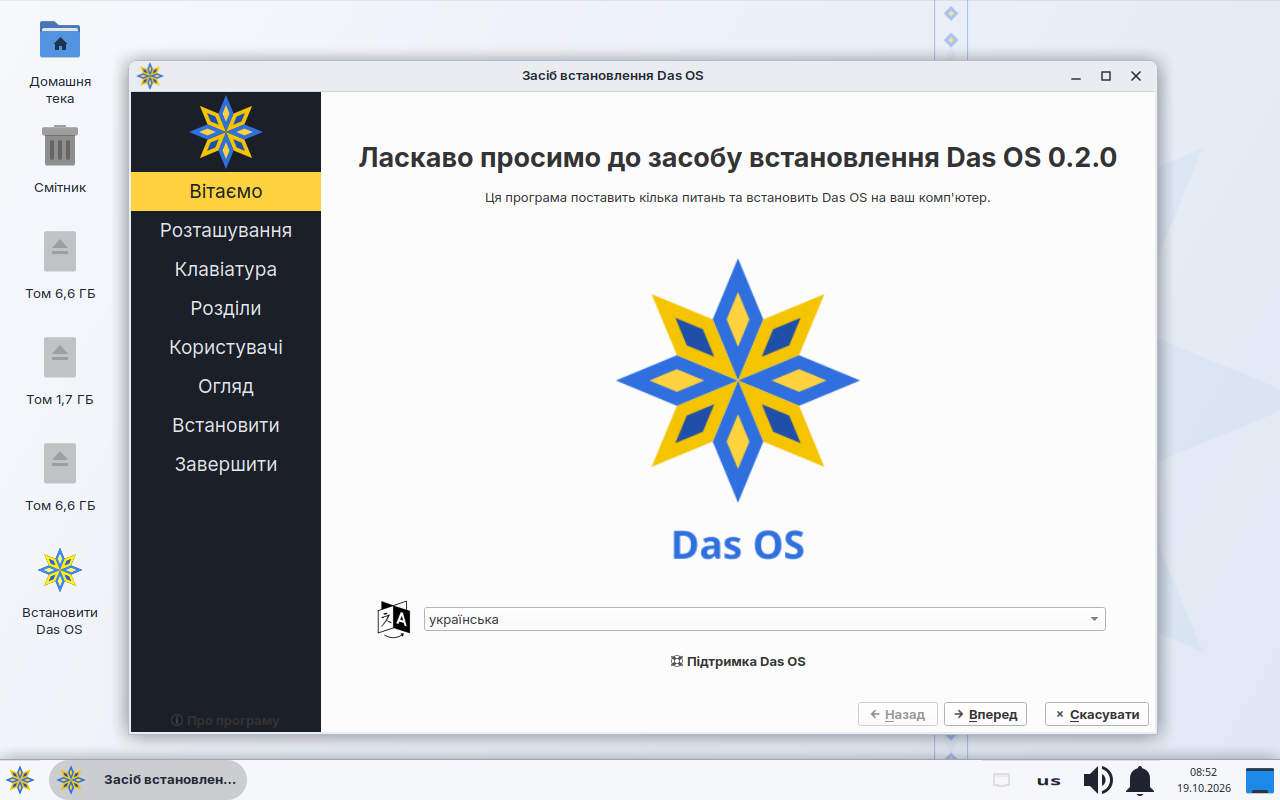Select the Огляд step in sidebar
Image resolution: width=1280 pixels, height=800 pixels.
[226, 386]
